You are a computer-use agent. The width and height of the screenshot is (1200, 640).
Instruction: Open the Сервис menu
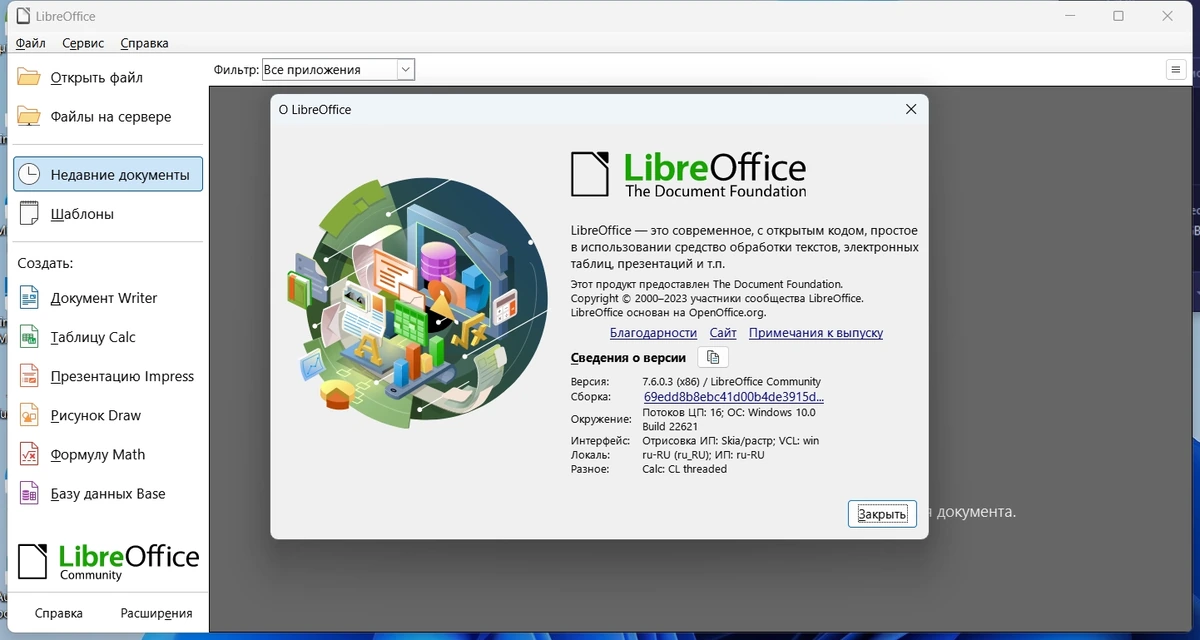click(83, 43)
